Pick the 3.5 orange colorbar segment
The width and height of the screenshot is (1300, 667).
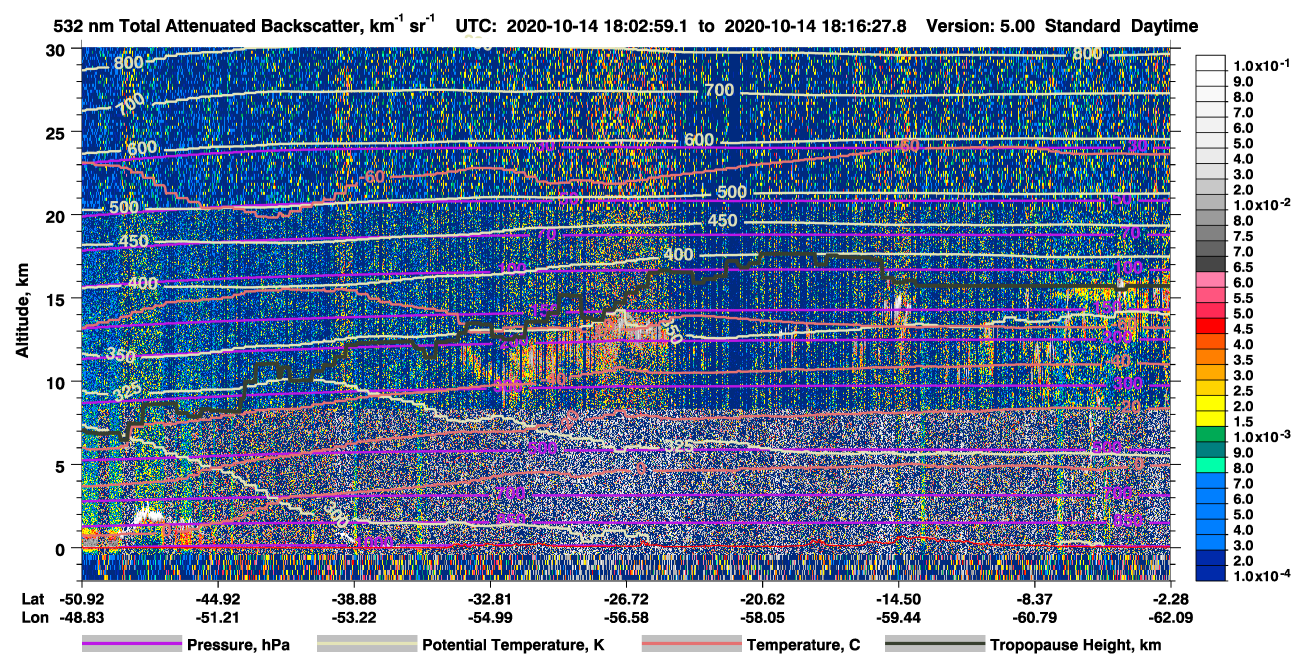(x=1209, y=359)
